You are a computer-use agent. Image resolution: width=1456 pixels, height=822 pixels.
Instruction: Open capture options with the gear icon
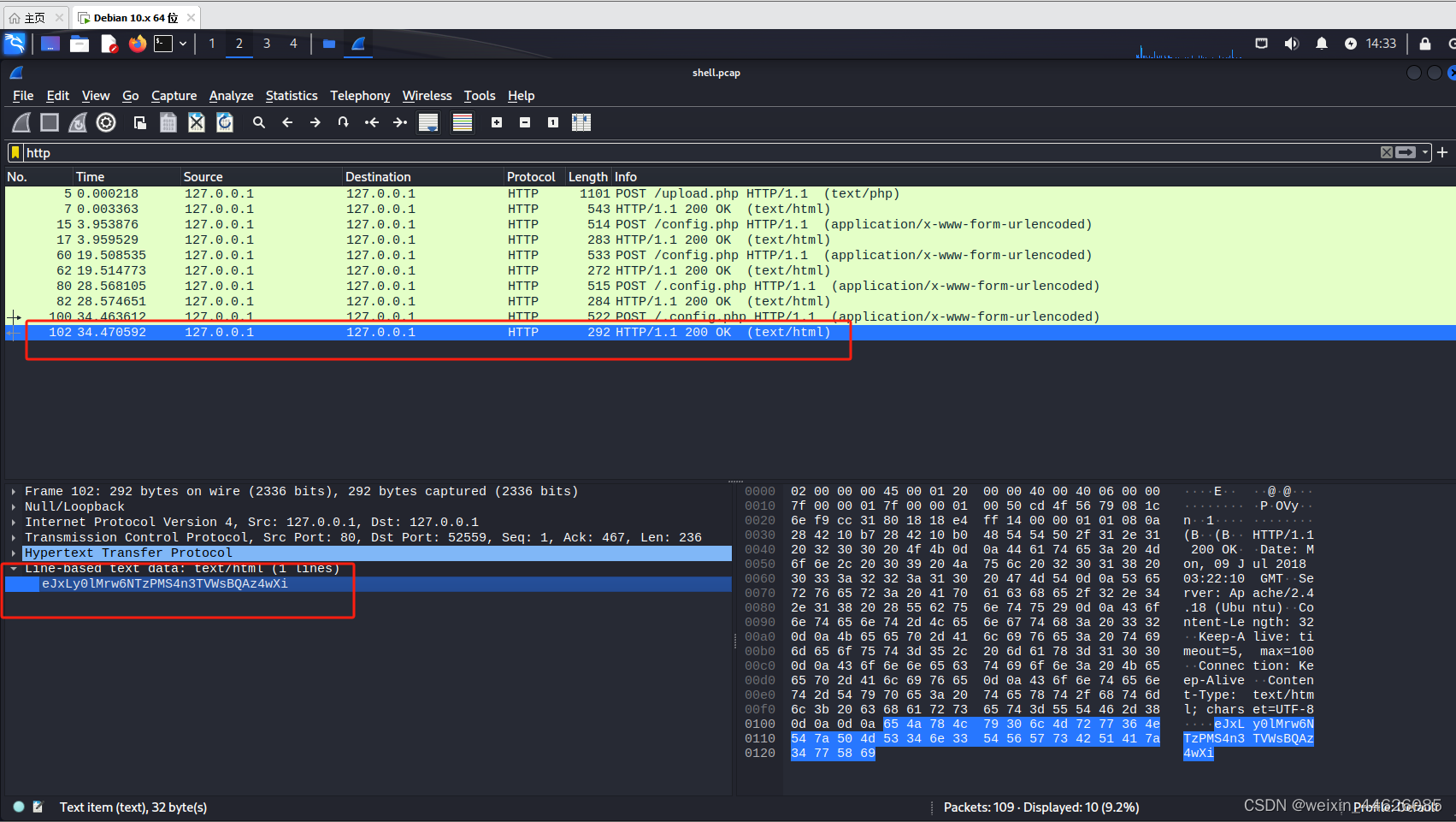point(106,122)
